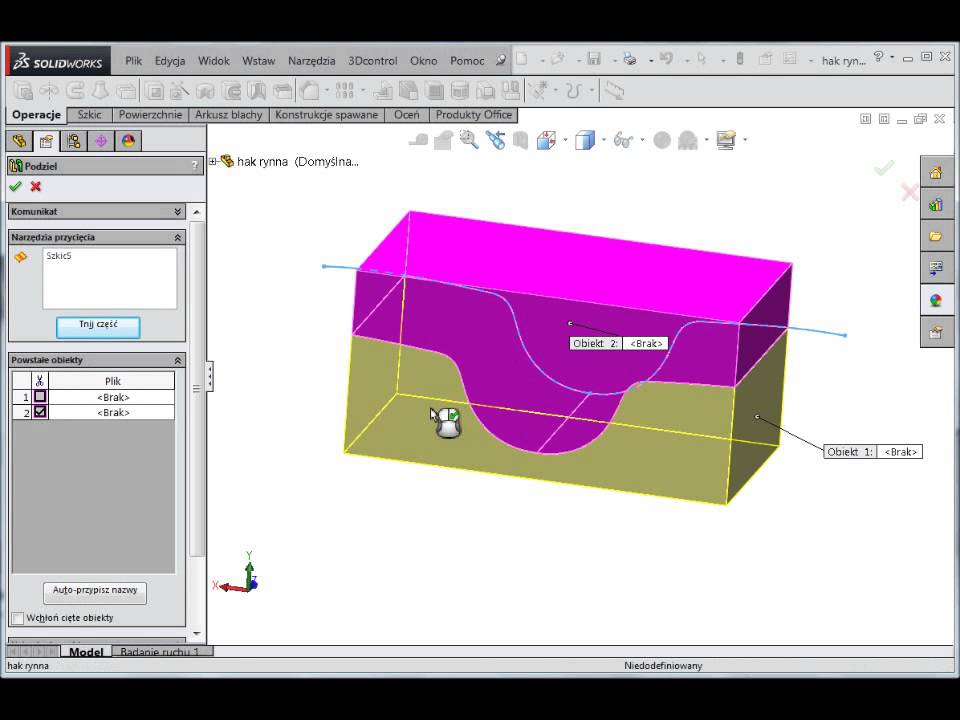This screenshot has height=720, width=960.
Task: Click the Apply Scene icon
Action: point(688,140)
